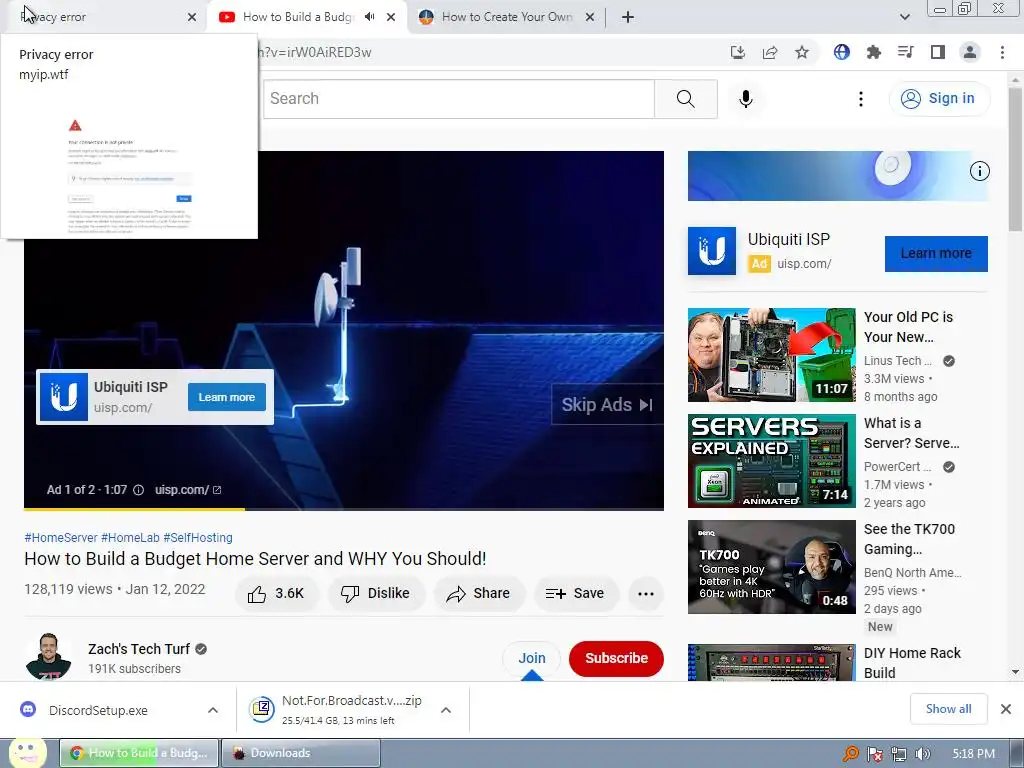This screenshot has width=1024, height=768.
Task: Open YouTube settings three-dot menu
Action: click(861, 99)
